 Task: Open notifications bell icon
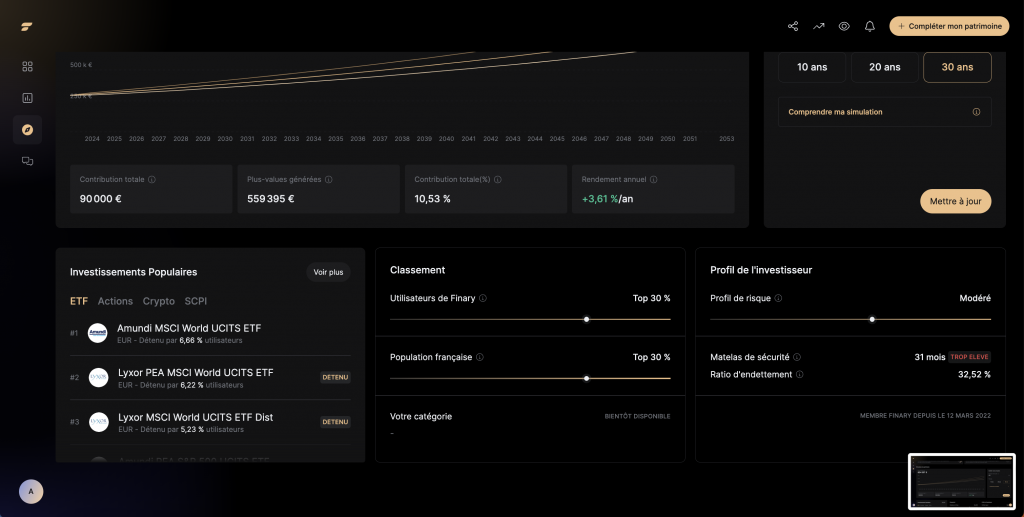(x=870, y=26)
